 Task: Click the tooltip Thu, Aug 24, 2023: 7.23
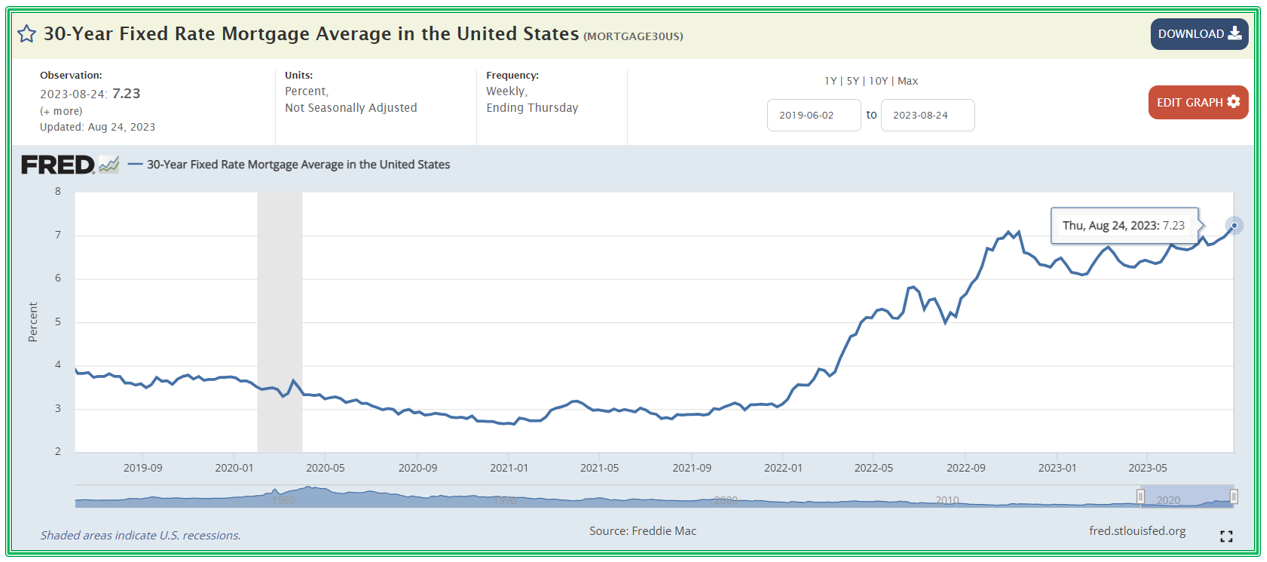(1124, 226)
